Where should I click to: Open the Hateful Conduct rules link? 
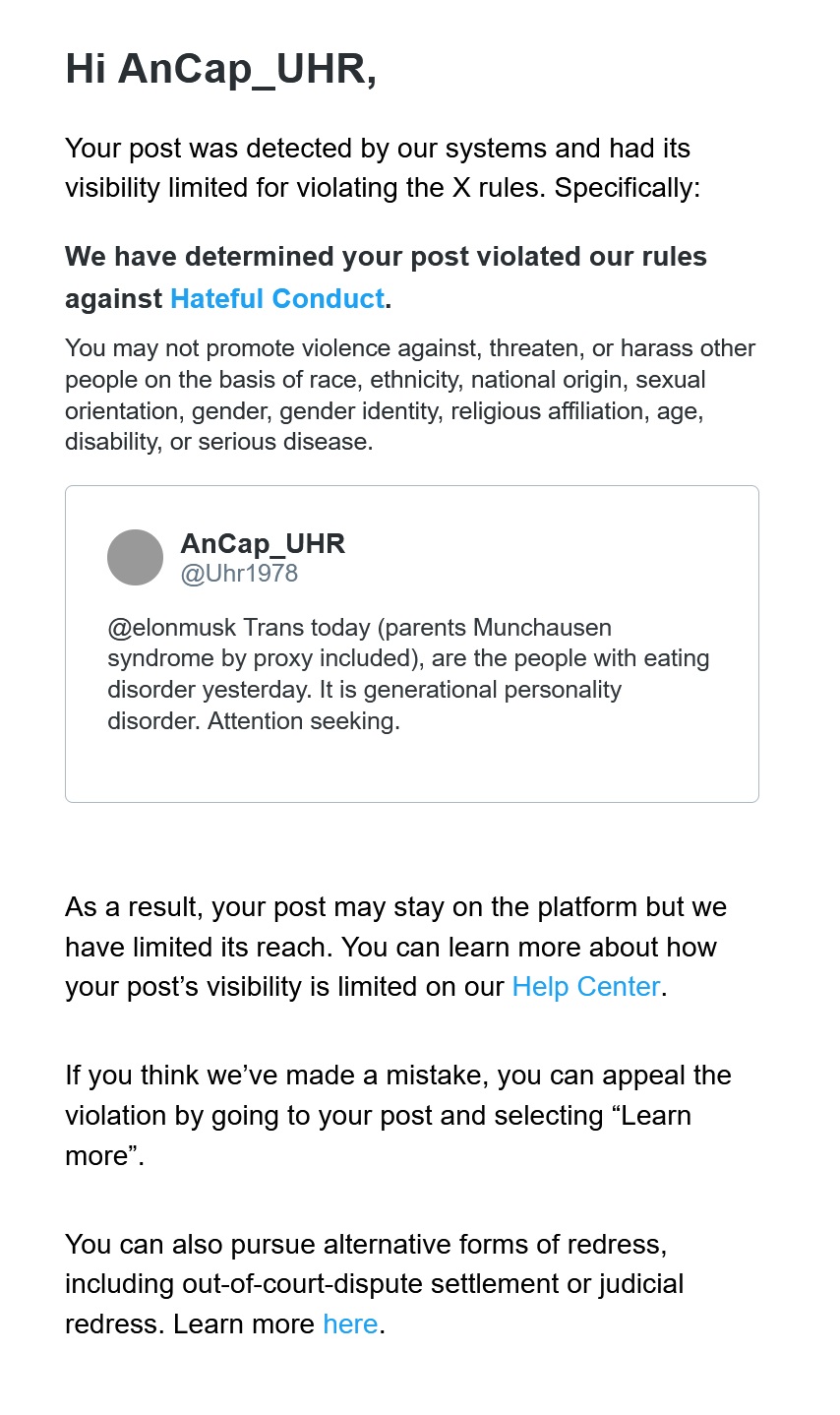pos(276,299)
